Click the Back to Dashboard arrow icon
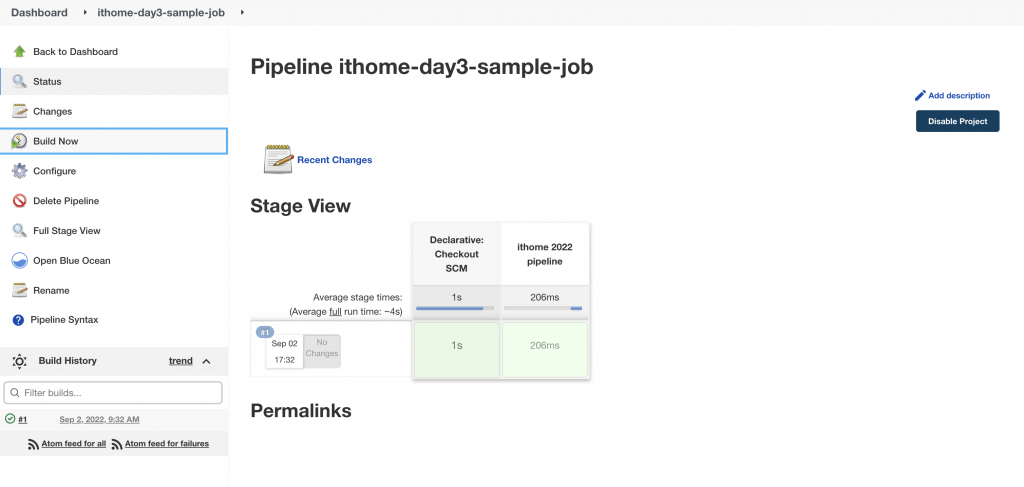 point(19,51)
